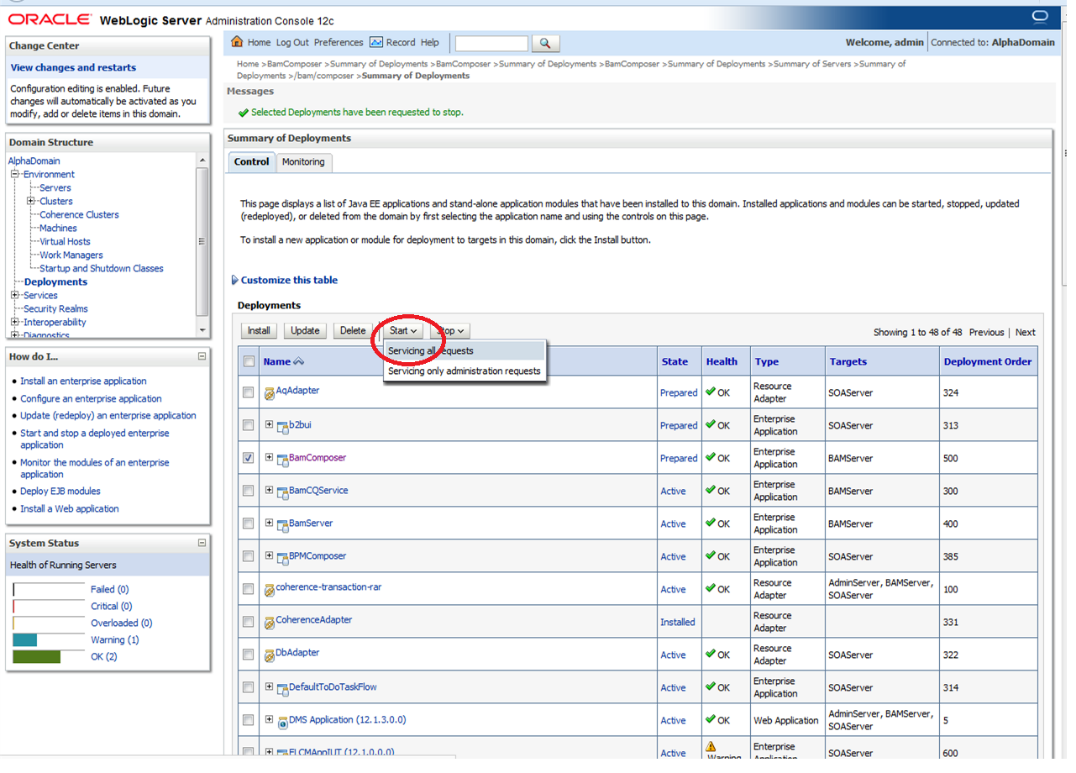Click the AqAdapter resource adapter icon

pos(270,393)
